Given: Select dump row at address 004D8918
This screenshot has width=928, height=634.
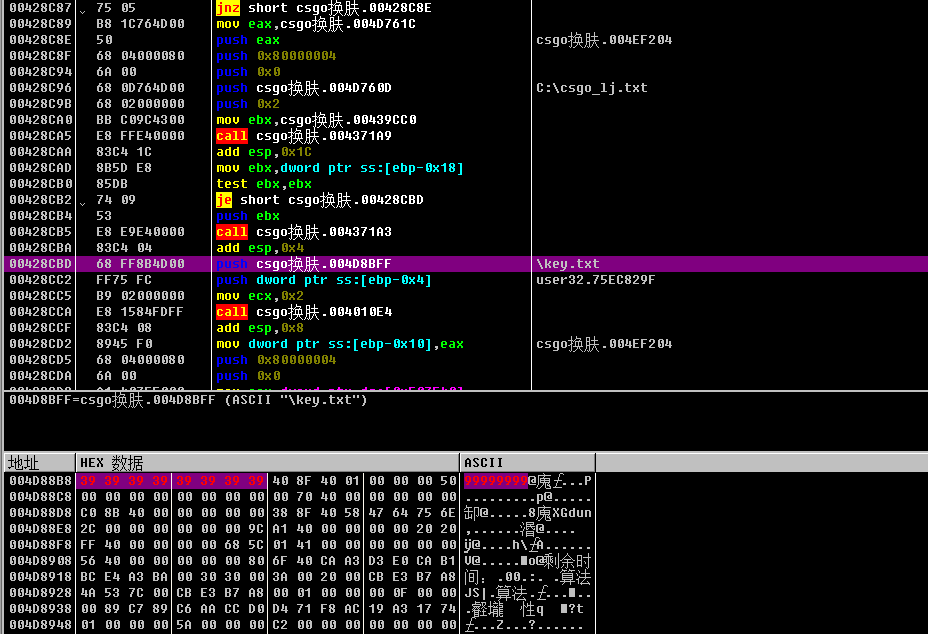Looking at the screenshot, I should pyautogui.click(x=299, y=577).
